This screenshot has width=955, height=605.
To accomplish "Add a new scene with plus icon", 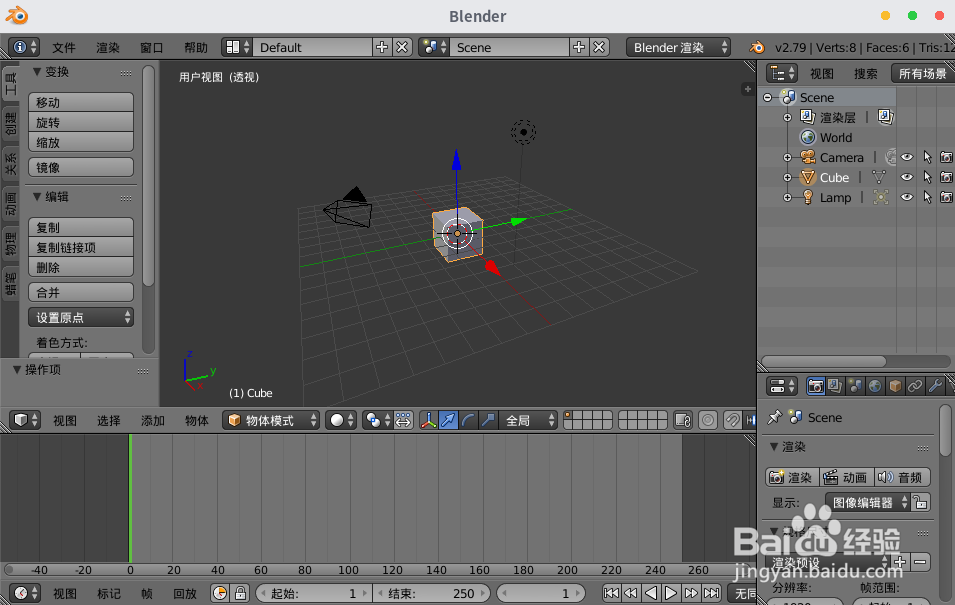I will (579, 47).
